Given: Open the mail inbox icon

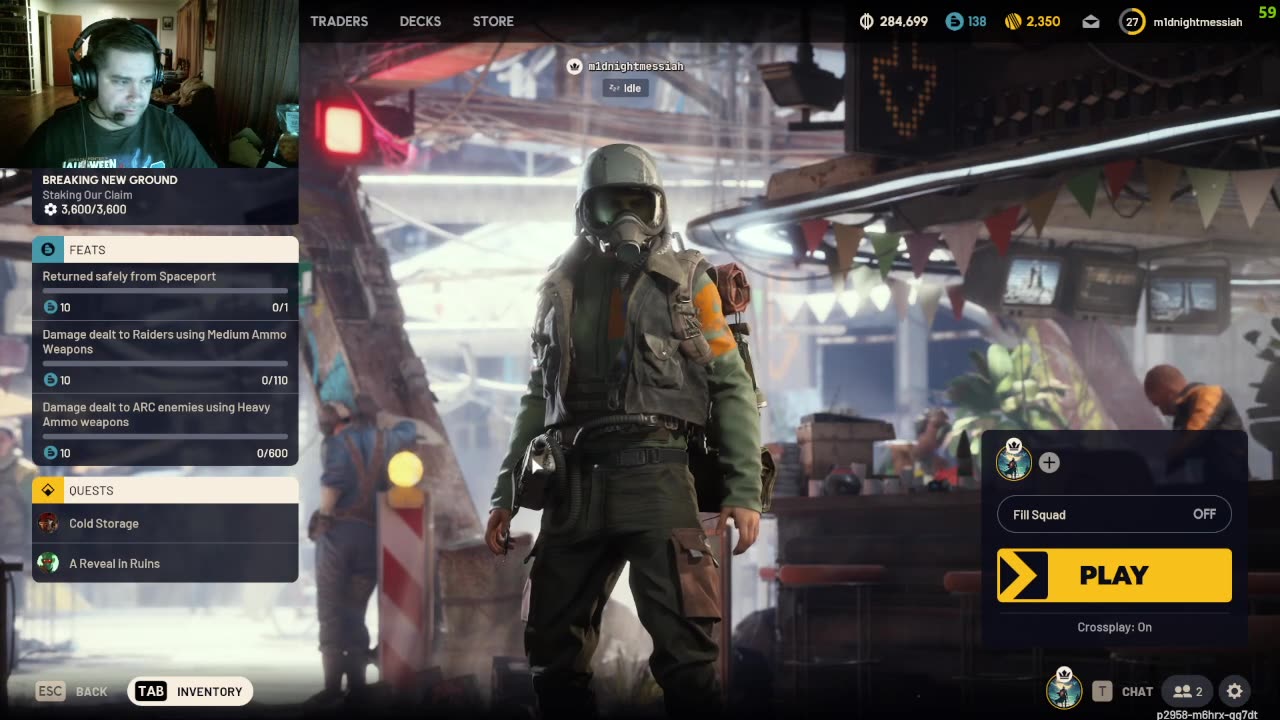Looking at the screenshot, I should 1091,21.
